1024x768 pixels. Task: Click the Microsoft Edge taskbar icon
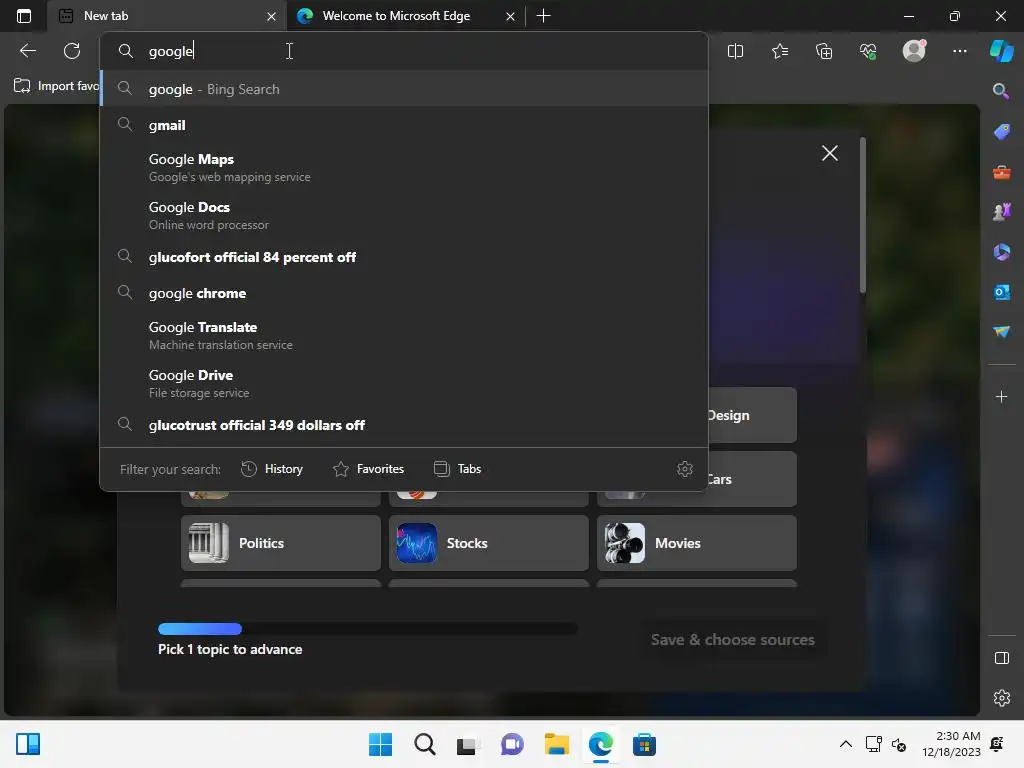(x=600, y=744)
